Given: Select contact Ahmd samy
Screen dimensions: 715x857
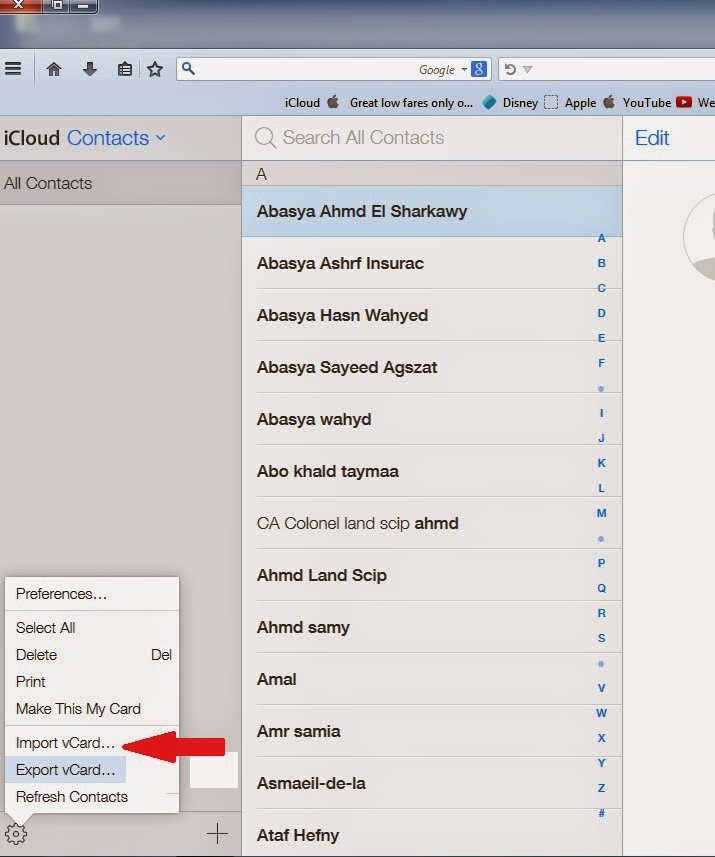Looking at the screenshot, I should (432, 627).
